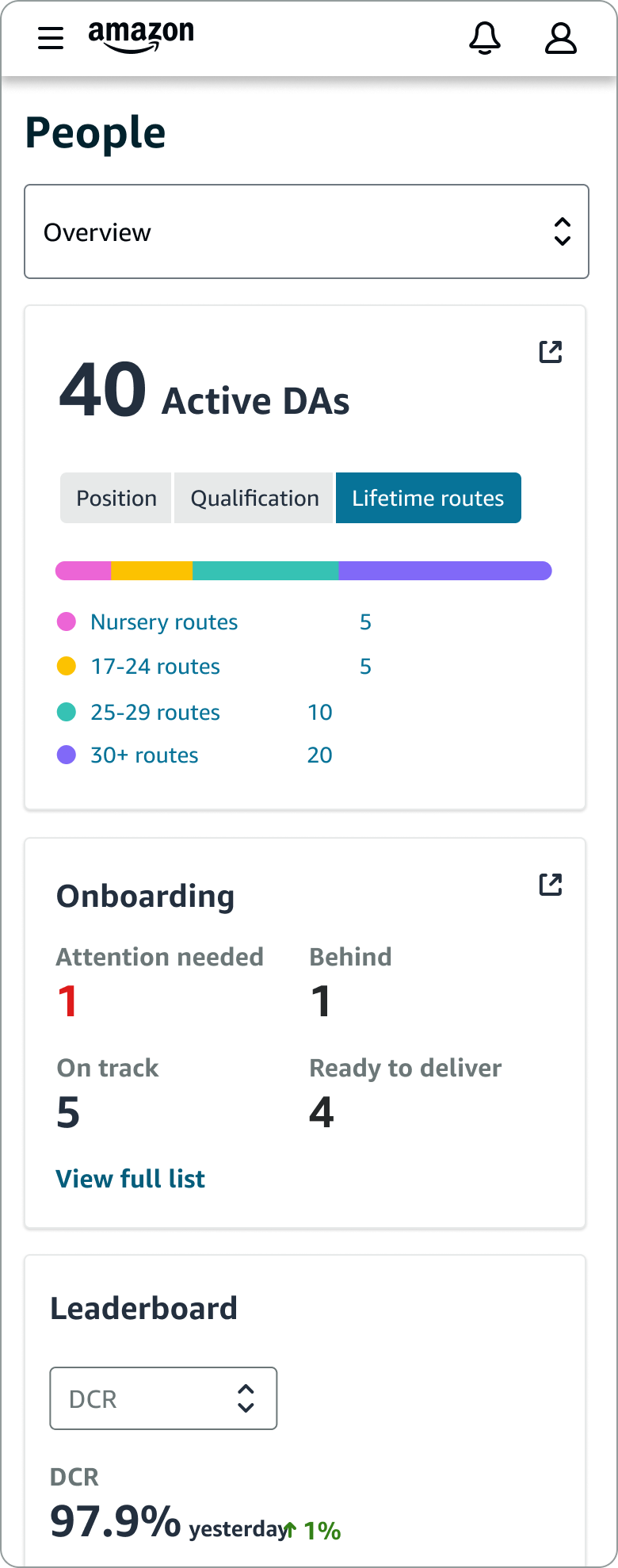The width and height of the screenshot is (618, 1568).
Task: Click the Nursery routes legend dot
Action: click(x=67, y=622)
